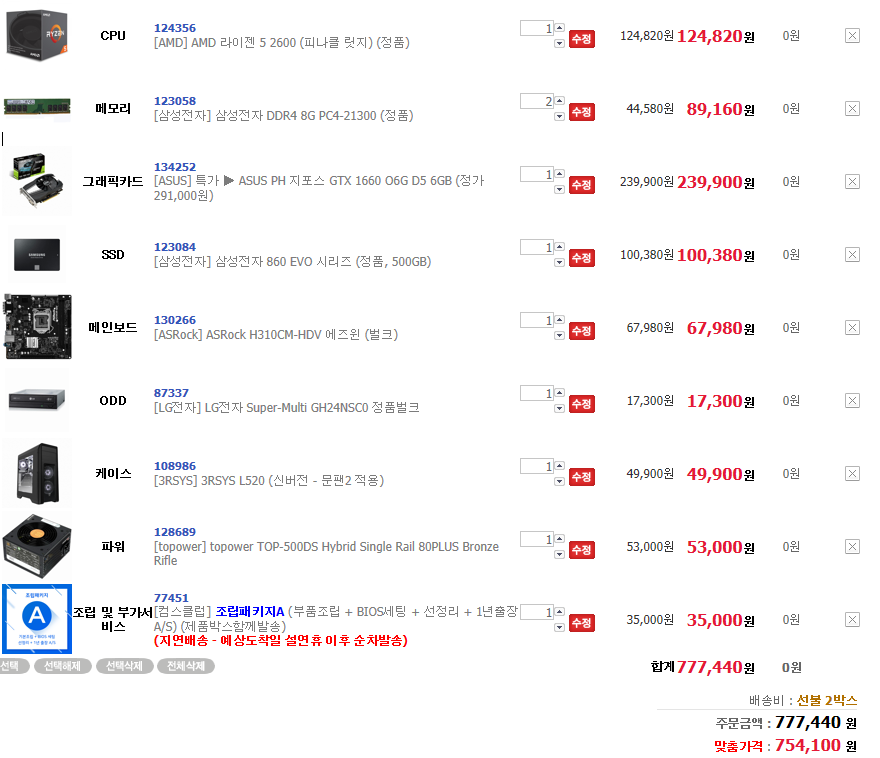Delete the 파워 row using X icon
Screen dimensions: 880x758
[852, 546]
